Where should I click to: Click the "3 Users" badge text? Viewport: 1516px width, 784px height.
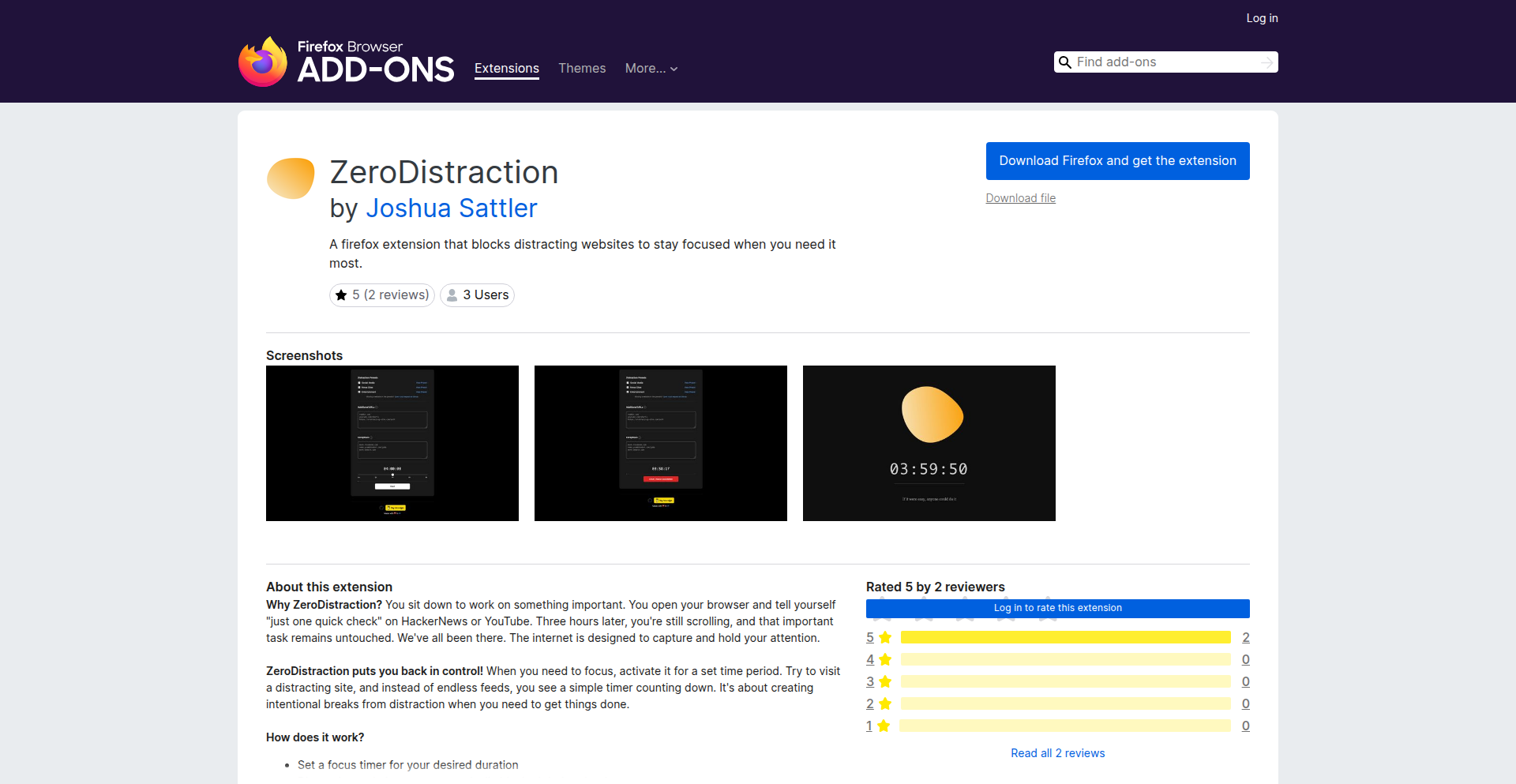click(x=486, y=295)
